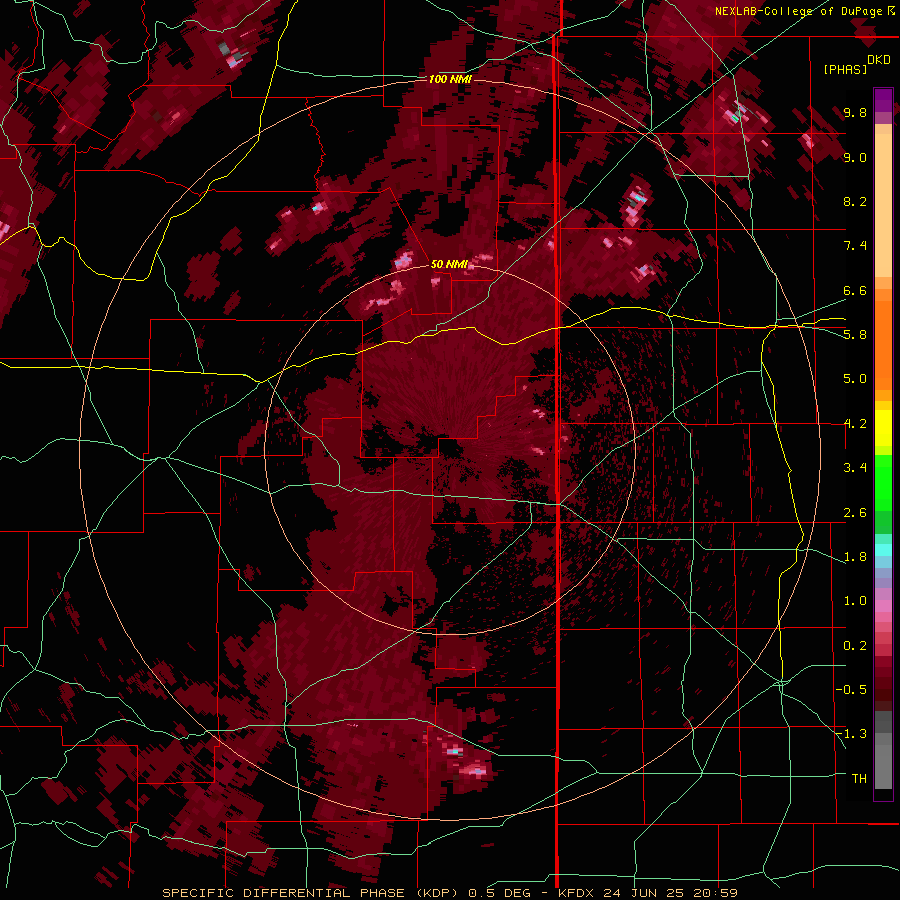Pick the yellow segment of the color bar
Viewport: 900px width, 900px height.
coord(883,428)
